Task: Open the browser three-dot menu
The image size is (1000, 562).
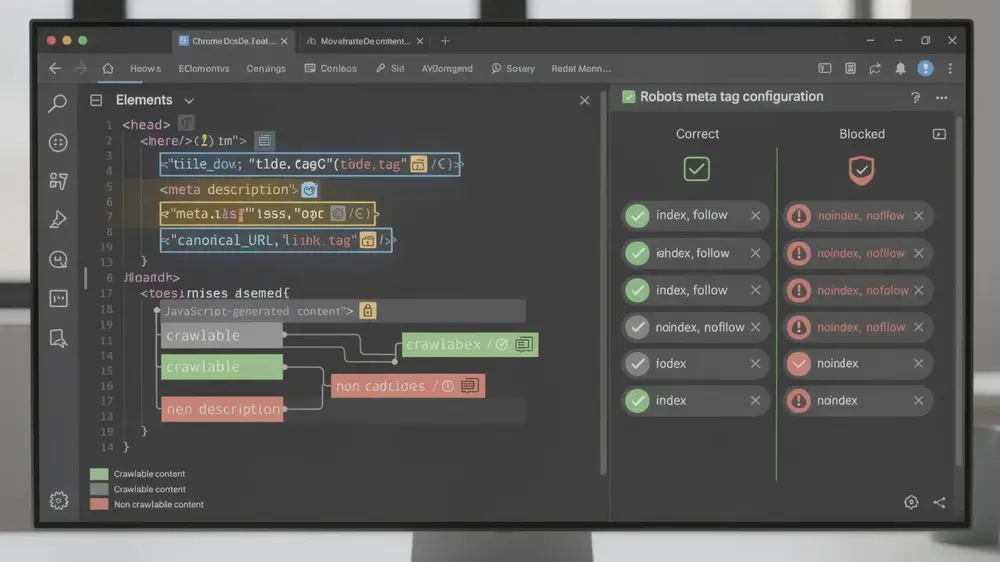Action: coord(950,68)
